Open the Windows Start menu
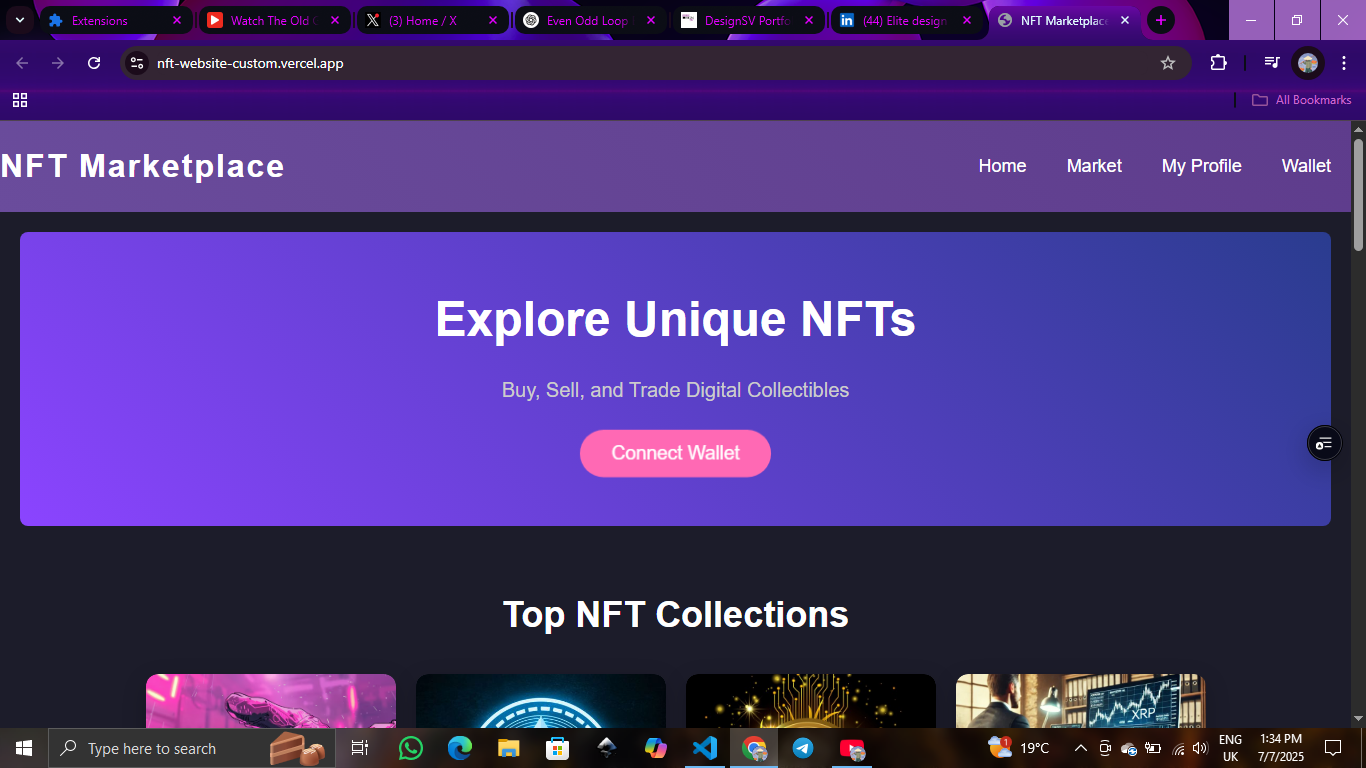 [x=24, y=748]
